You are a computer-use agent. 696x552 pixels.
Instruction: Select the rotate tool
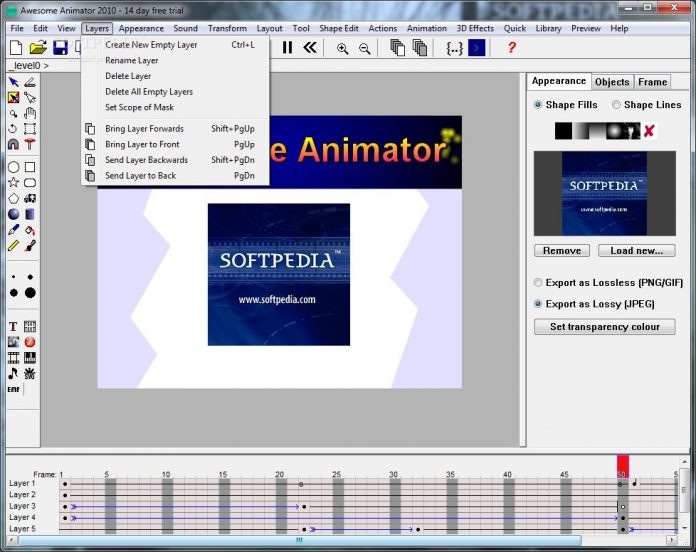coord(13,129)
